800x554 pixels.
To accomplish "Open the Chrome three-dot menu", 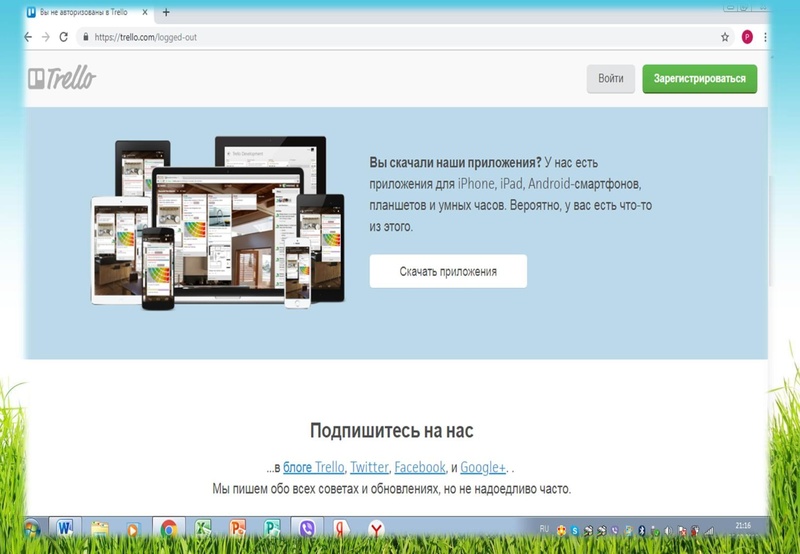I will tap(765, 37).
